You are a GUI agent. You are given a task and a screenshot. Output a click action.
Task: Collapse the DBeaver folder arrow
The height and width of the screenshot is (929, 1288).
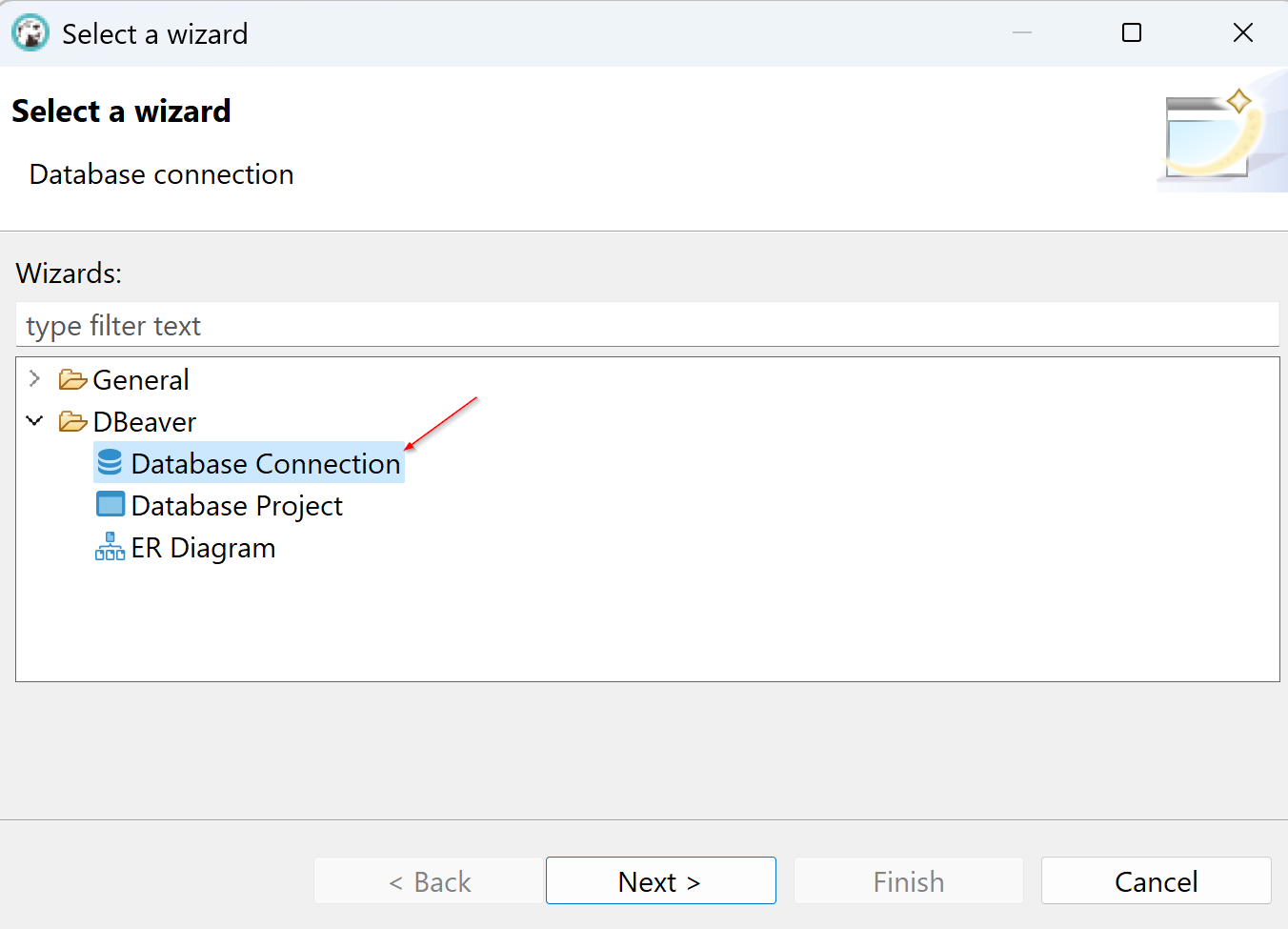coord(35,421)
